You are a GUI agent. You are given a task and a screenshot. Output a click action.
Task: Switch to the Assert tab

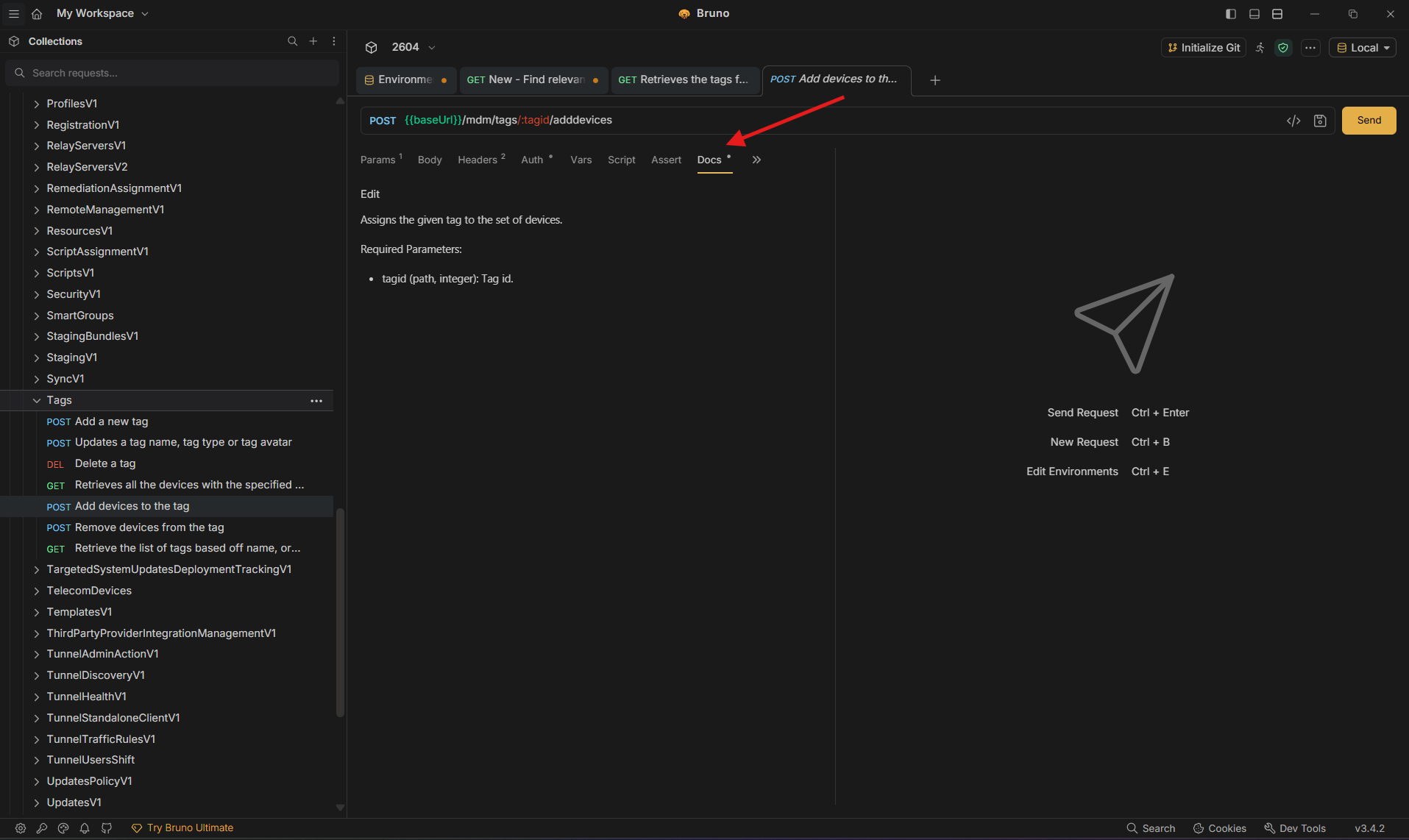coord(667,160)
